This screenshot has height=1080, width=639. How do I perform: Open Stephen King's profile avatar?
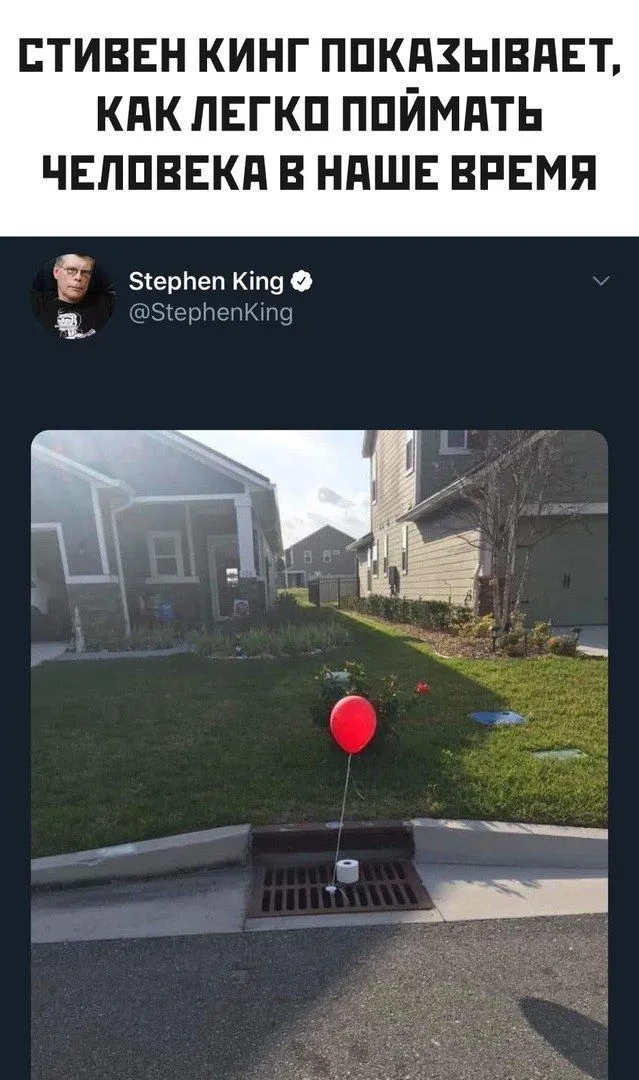(73, 296)
